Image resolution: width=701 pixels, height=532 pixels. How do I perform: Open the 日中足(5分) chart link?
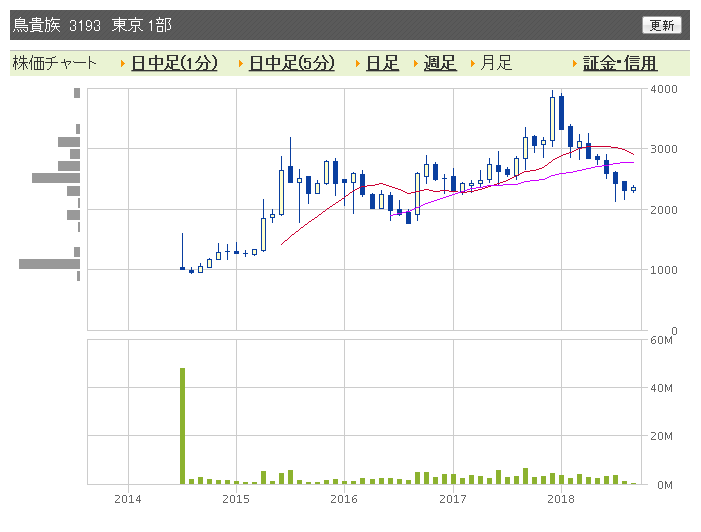(291, 63)
